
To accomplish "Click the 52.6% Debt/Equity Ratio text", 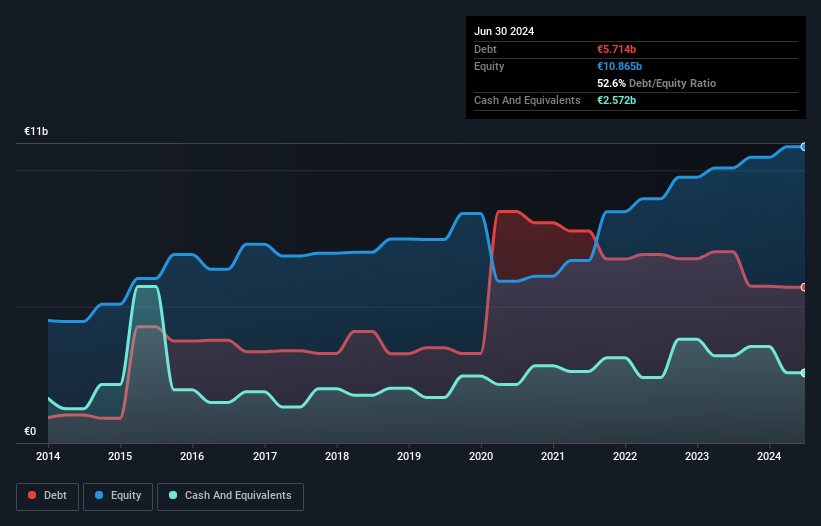I will click(x=657, y=83).
